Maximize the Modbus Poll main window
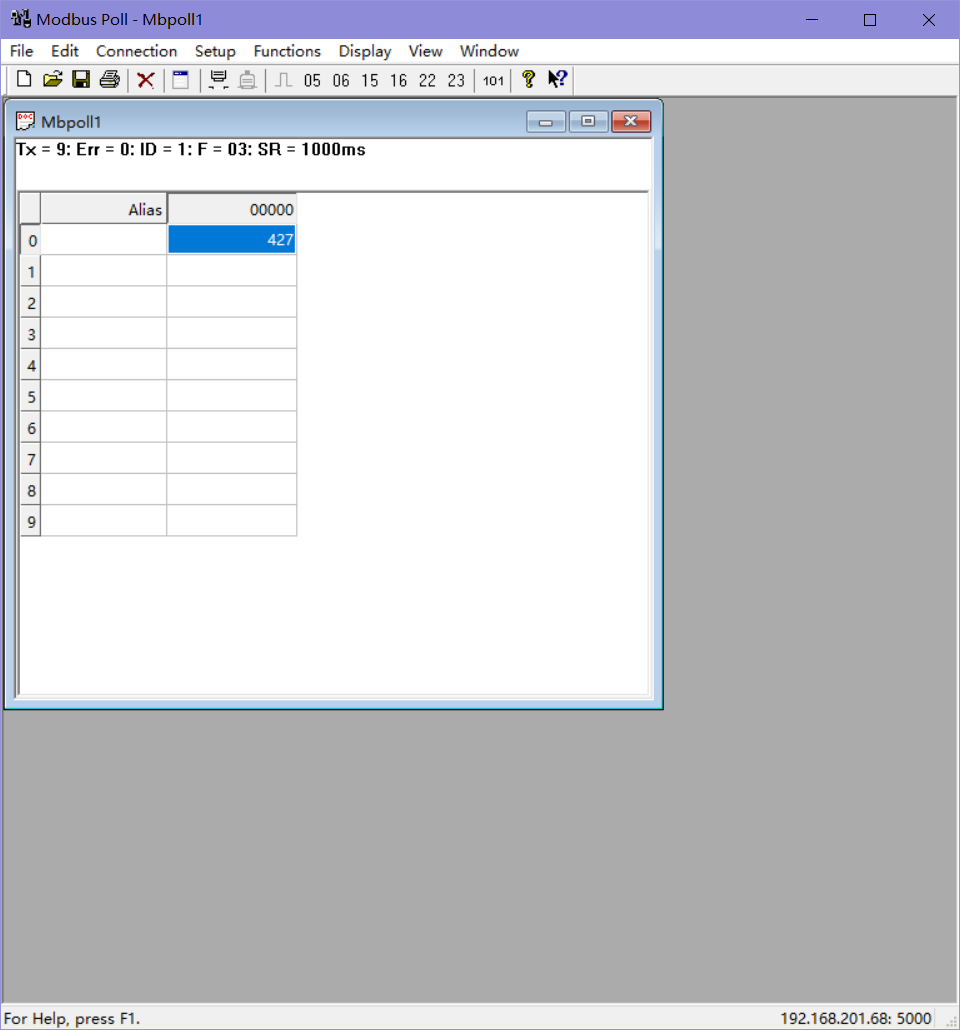The height and width of the screenshot is (1030, 960). coord(870,20)
